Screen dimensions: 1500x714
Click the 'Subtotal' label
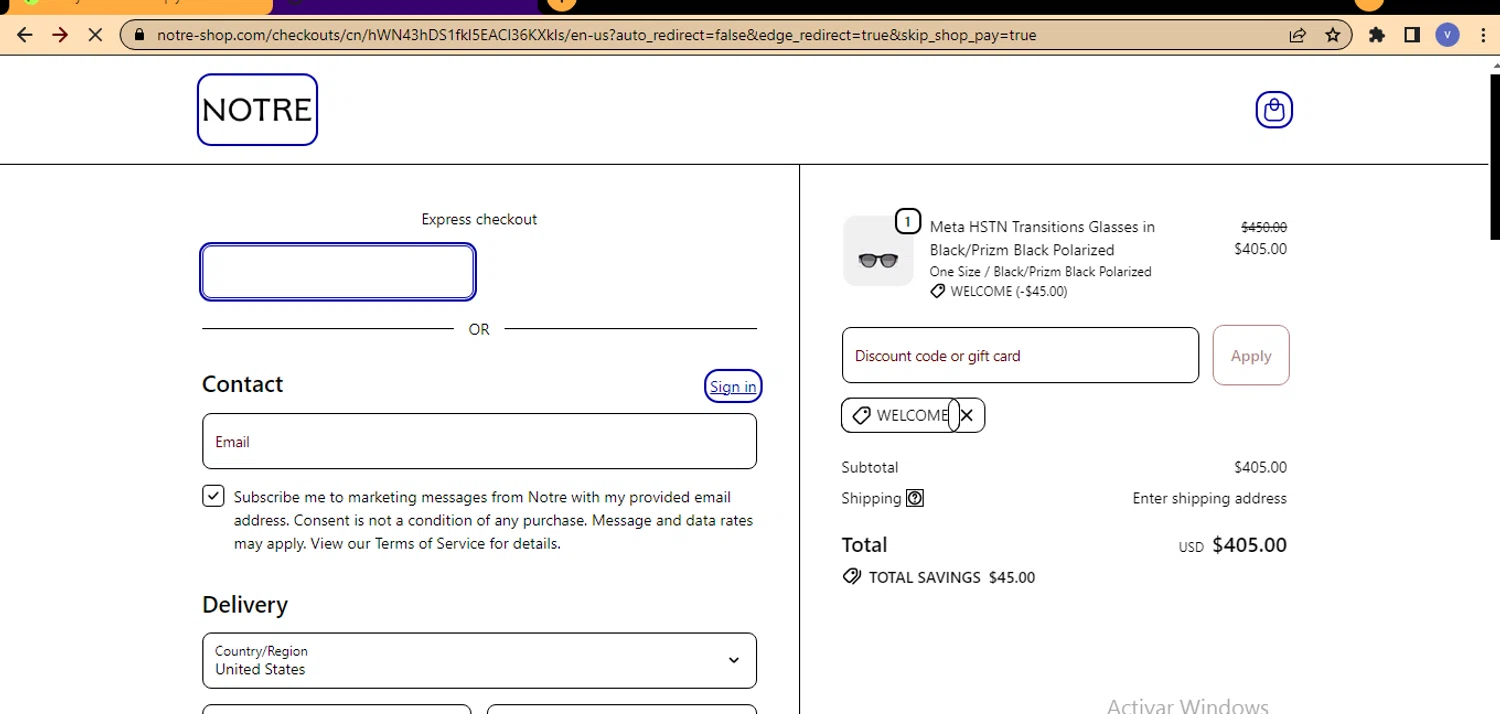coord(870,467)
